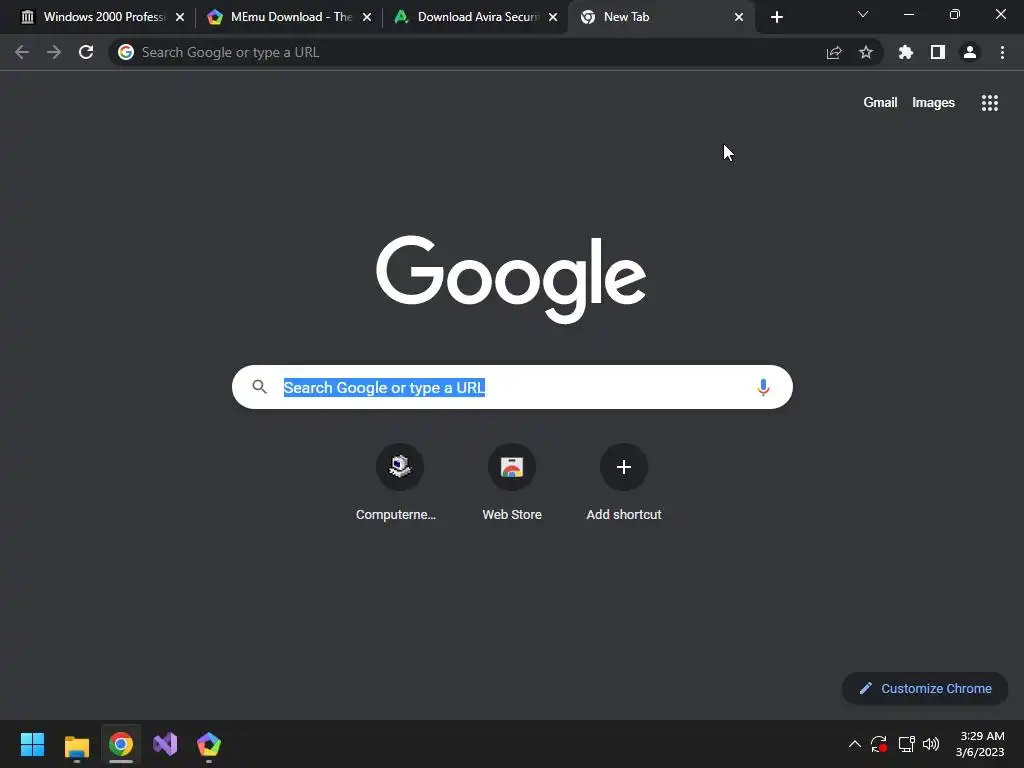The width and height of the screenshot is (1024, 768).
Task: Open a new tab with plus
Action: pyautogui.click(x=776, y=17)
